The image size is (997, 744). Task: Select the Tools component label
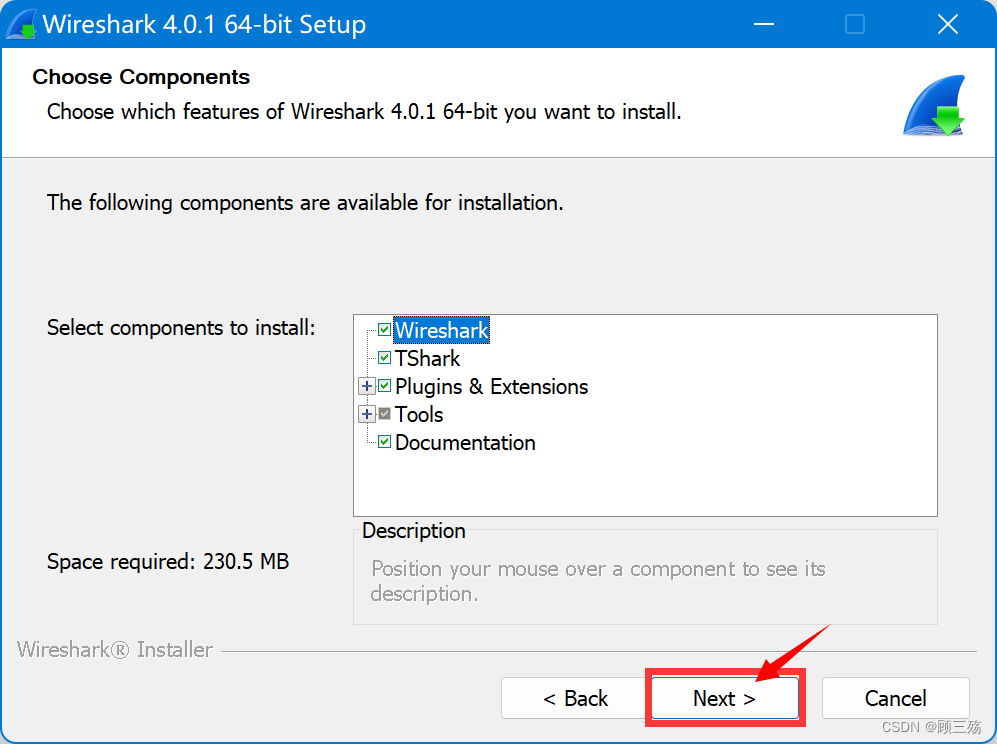(419, 414)
